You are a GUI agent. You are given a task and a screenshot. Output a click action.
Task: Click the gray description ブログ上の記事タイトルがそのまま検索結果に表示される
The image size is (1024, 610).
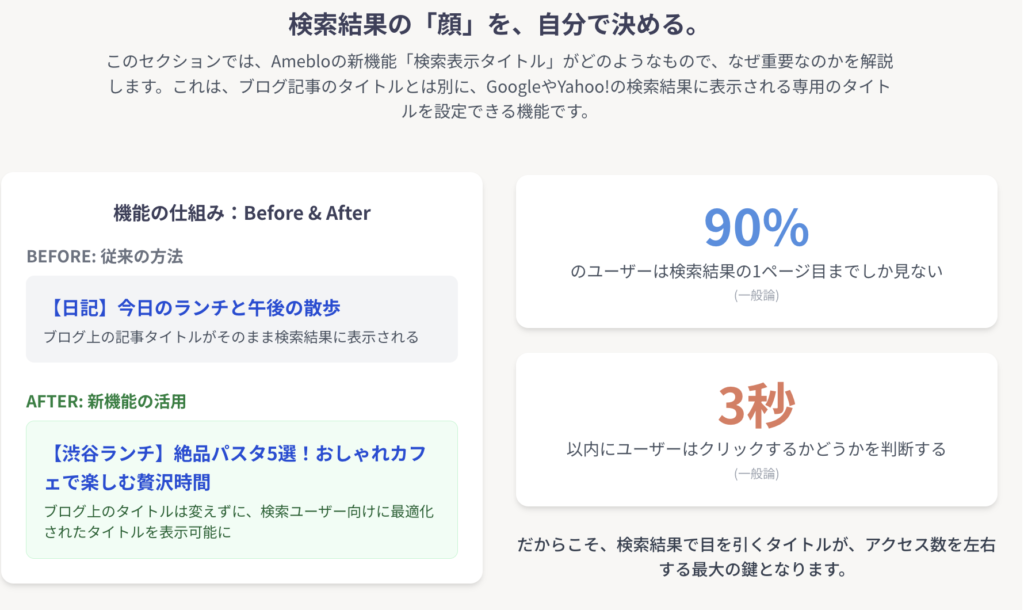click(x=231, y=337)
